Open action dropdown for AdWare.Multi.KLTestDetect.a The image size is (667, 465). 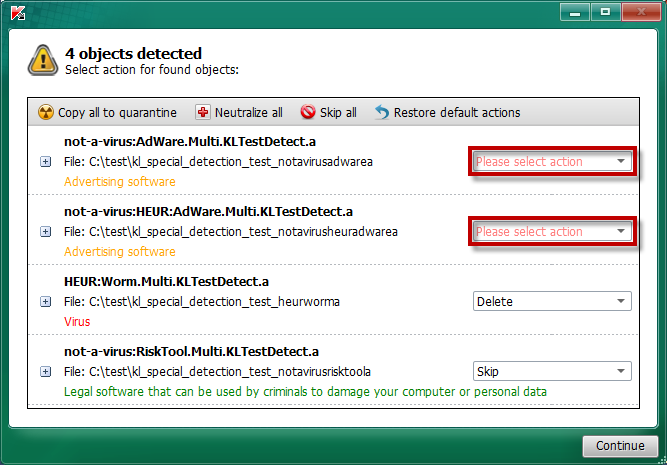click(x=552, y=162)
